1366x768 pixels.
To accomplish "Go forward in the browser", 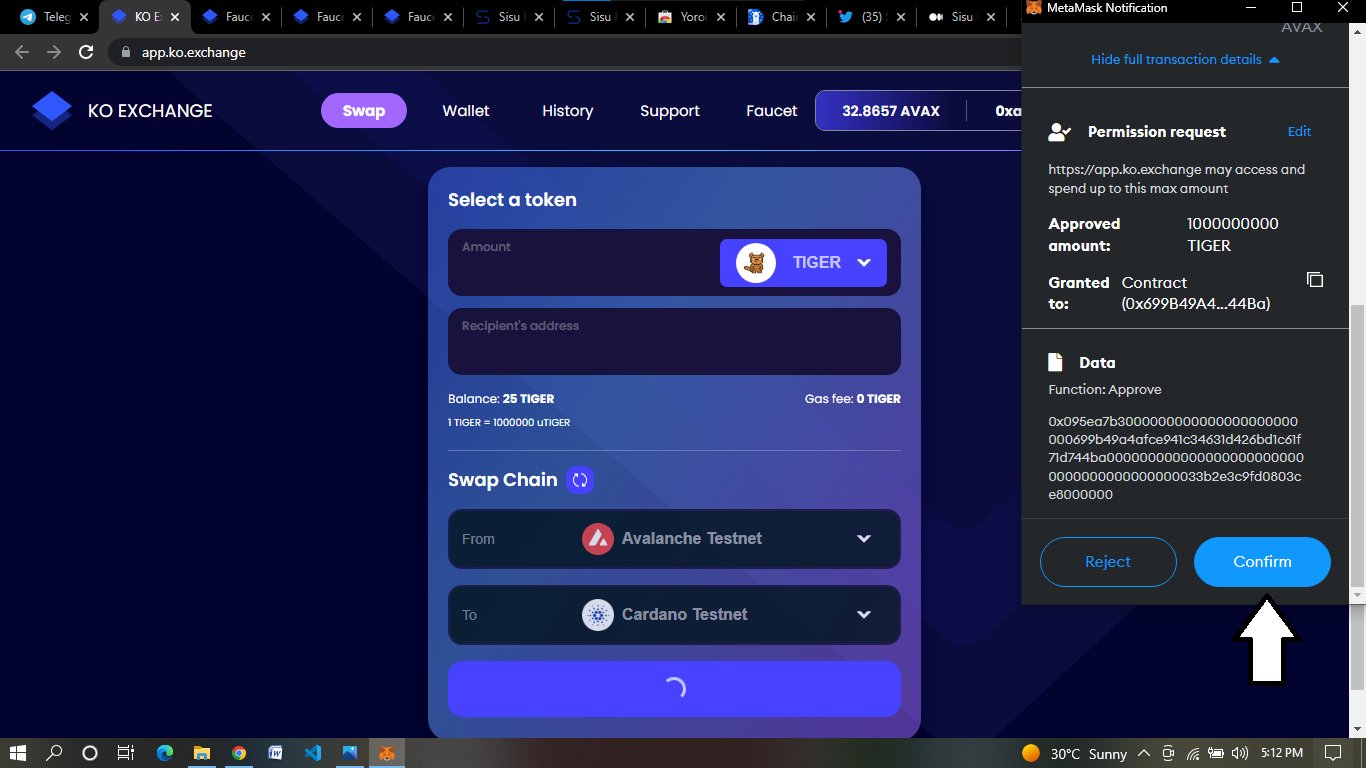I will tap(54, 52).
